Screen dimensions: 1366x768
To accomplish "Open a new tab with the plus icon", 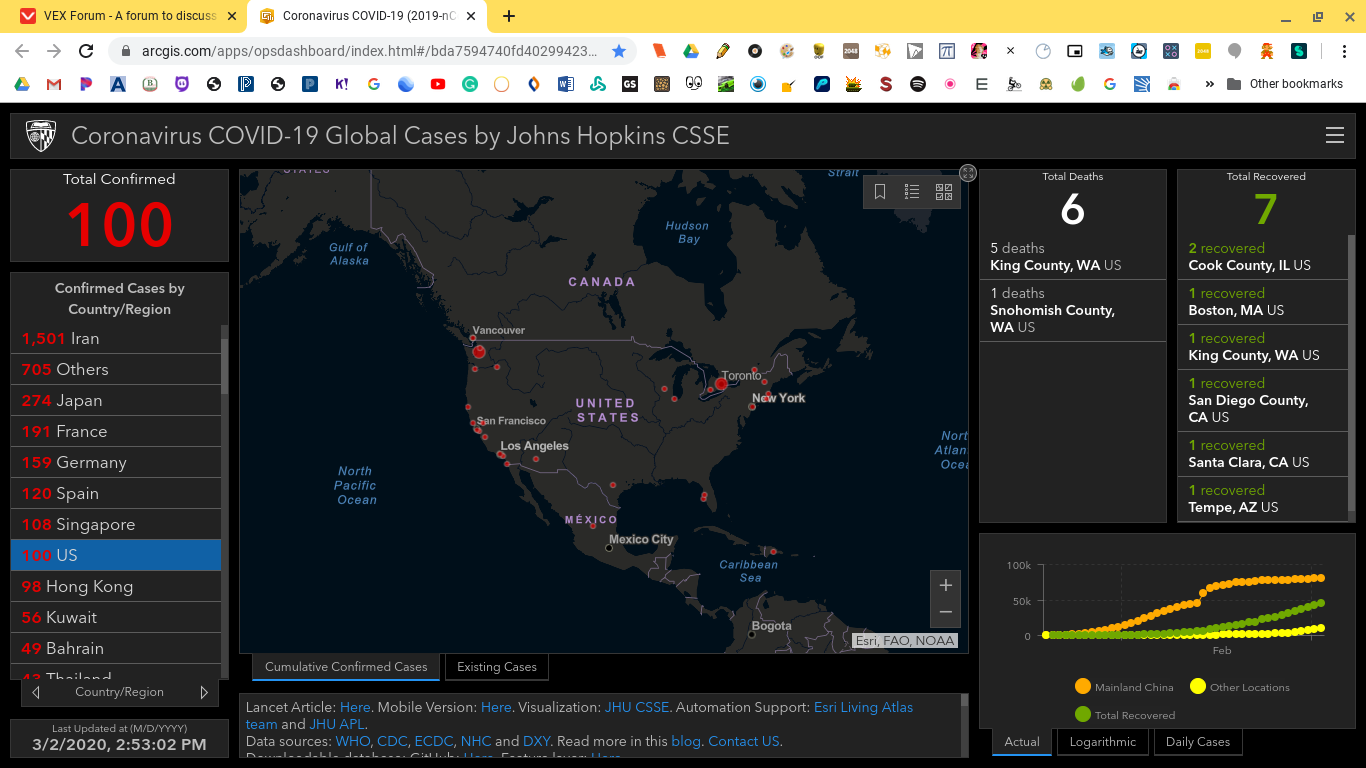I will click(509, 16).
